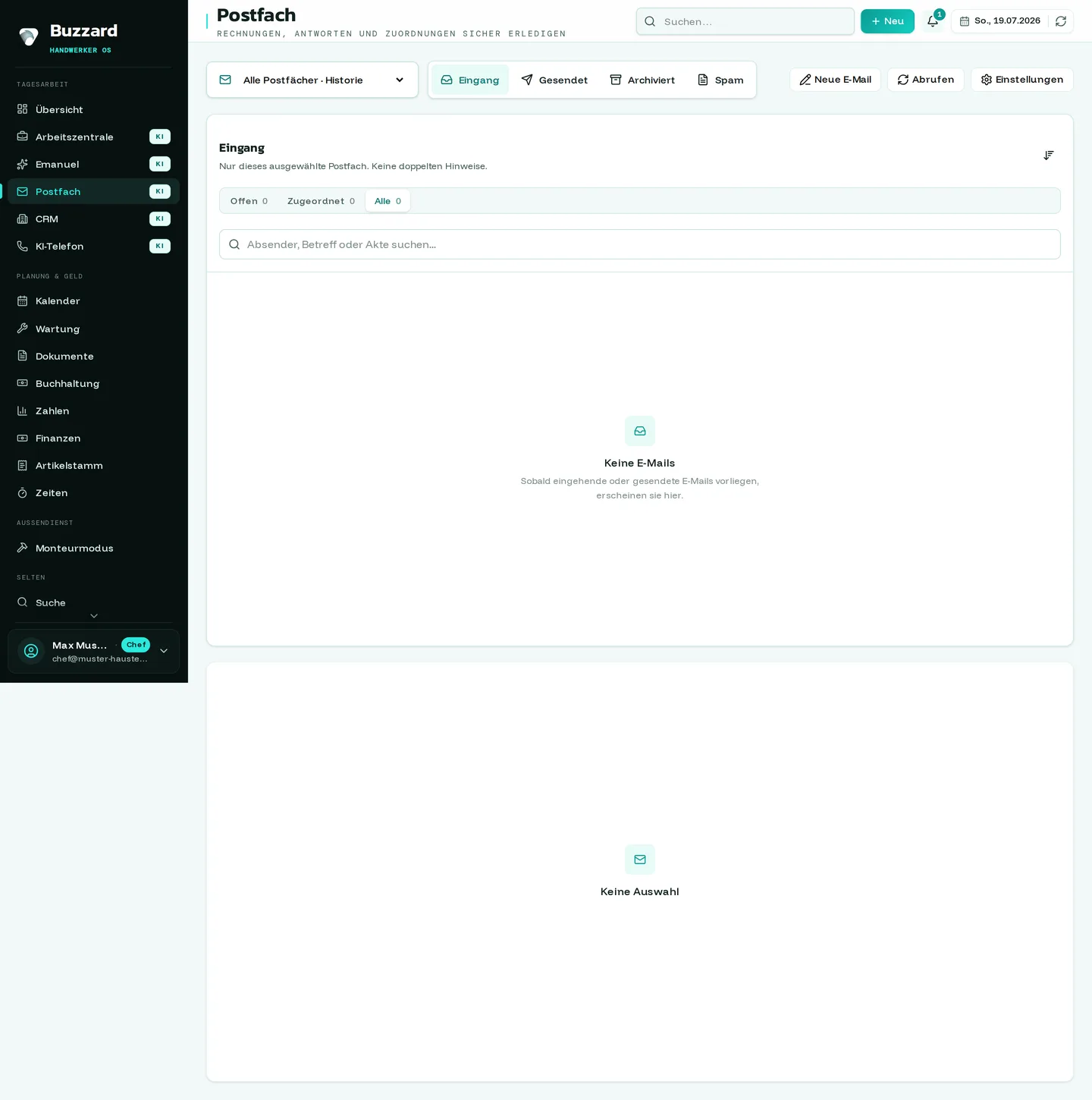Open the Emanuel assistant page
Viewport: 1092px width, 1100px height.
click(93, 164)
